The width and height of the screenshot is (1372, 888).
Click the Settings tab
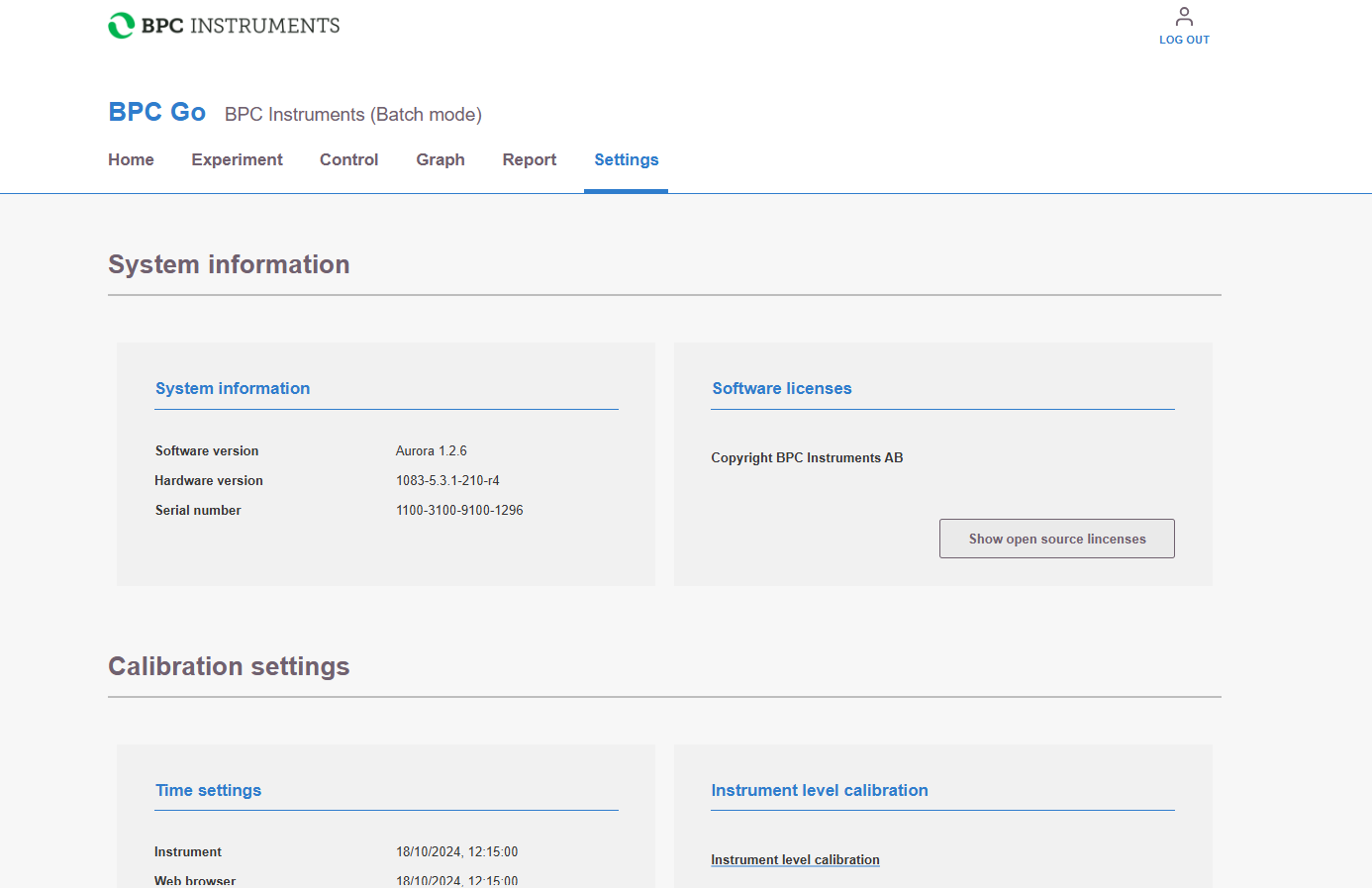[x=627, y=159]
